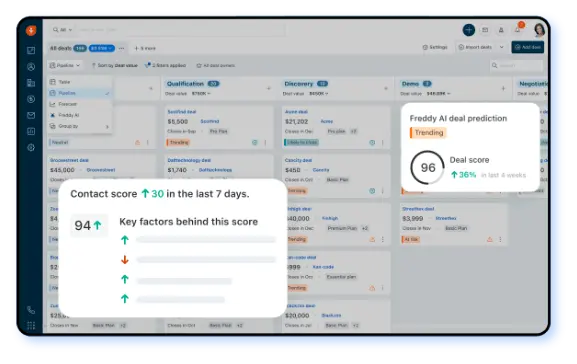Viewport: 577px width, 364px height.
Task: Open the kebab menu on the $5,500 deal card
Action: (265, 142)
